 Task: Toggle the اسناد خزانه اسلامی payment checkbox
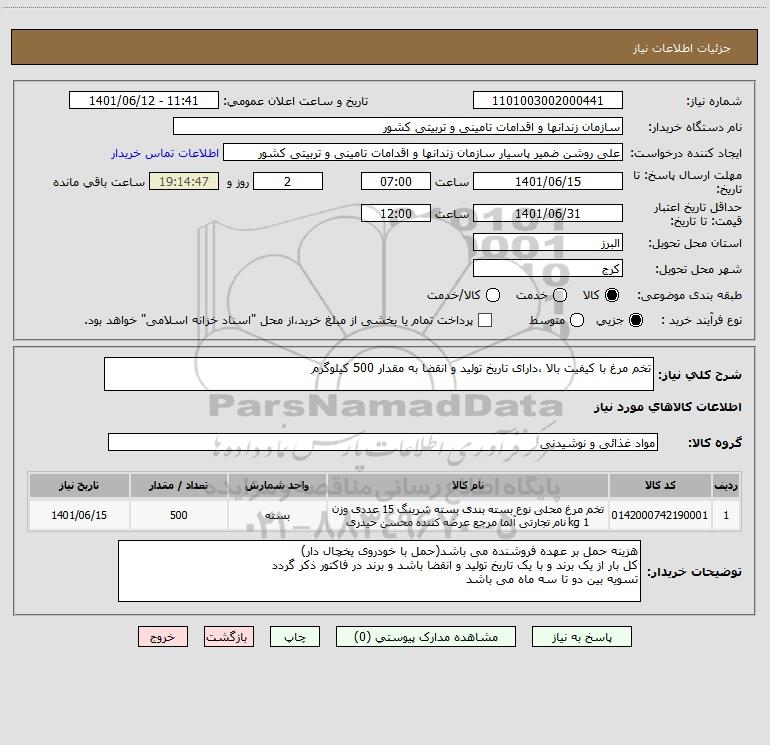point(485,320)
